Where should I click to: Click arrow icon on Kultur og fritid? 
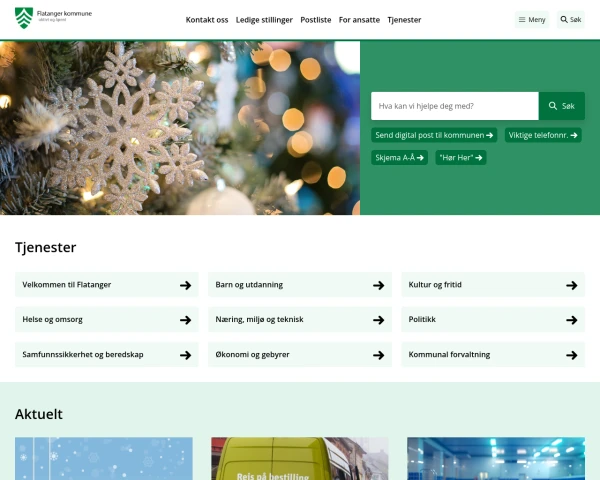tap(572, 285)
